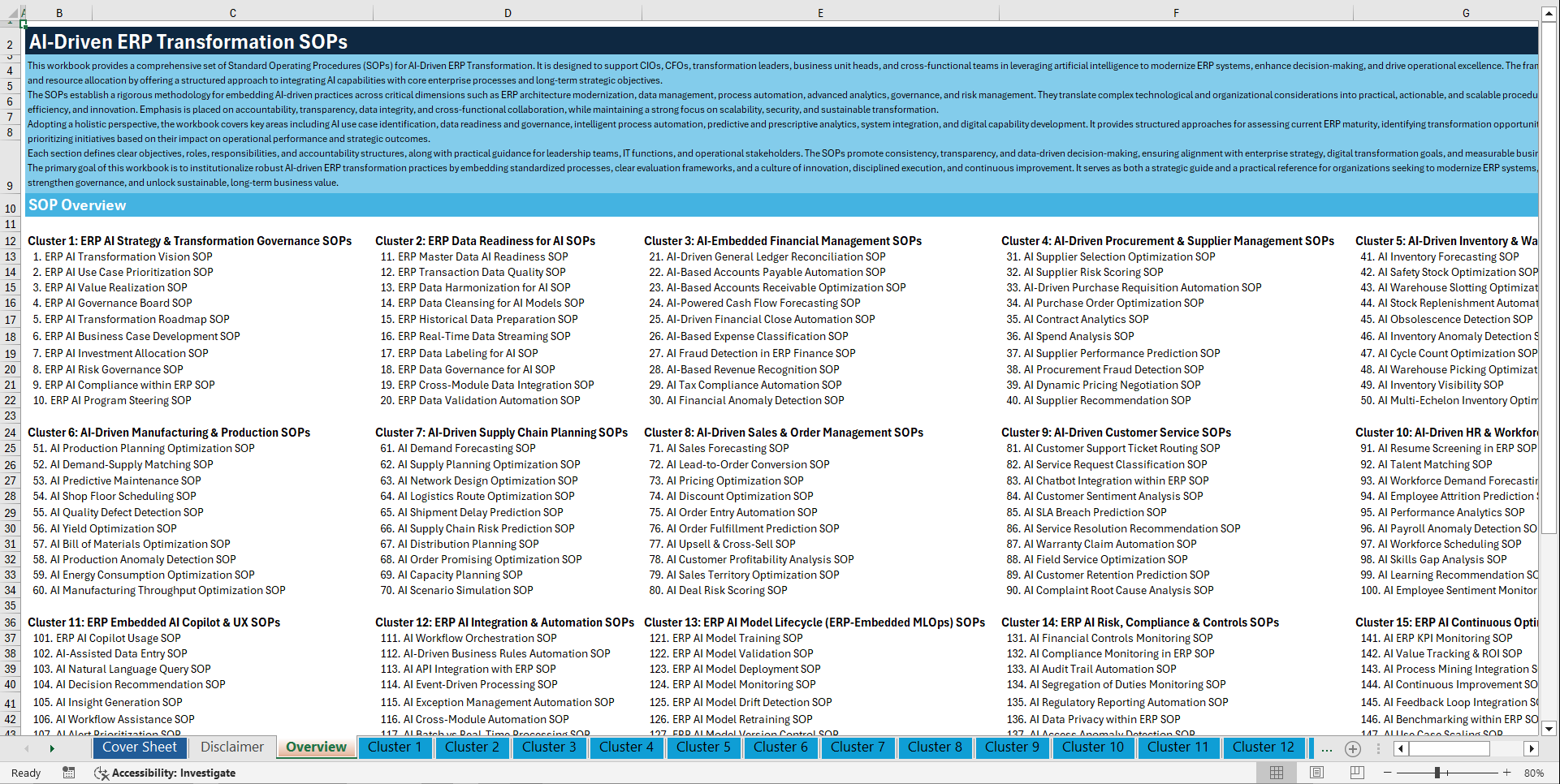
Task: Switch to Cluster 5 sheet tab
Action: [703, 747]
